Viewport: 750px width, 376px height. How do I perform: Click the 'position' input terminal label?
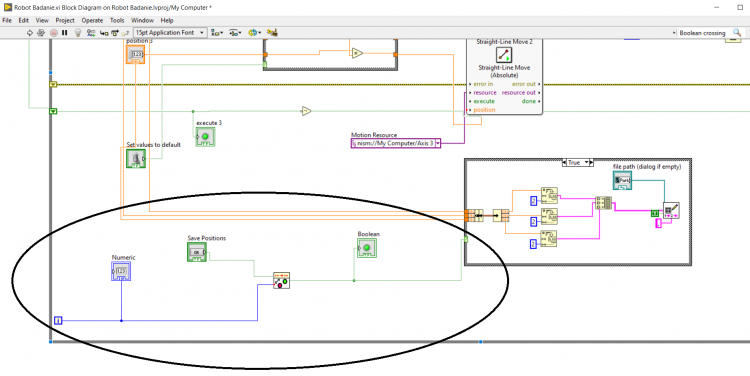click(484, 110)
